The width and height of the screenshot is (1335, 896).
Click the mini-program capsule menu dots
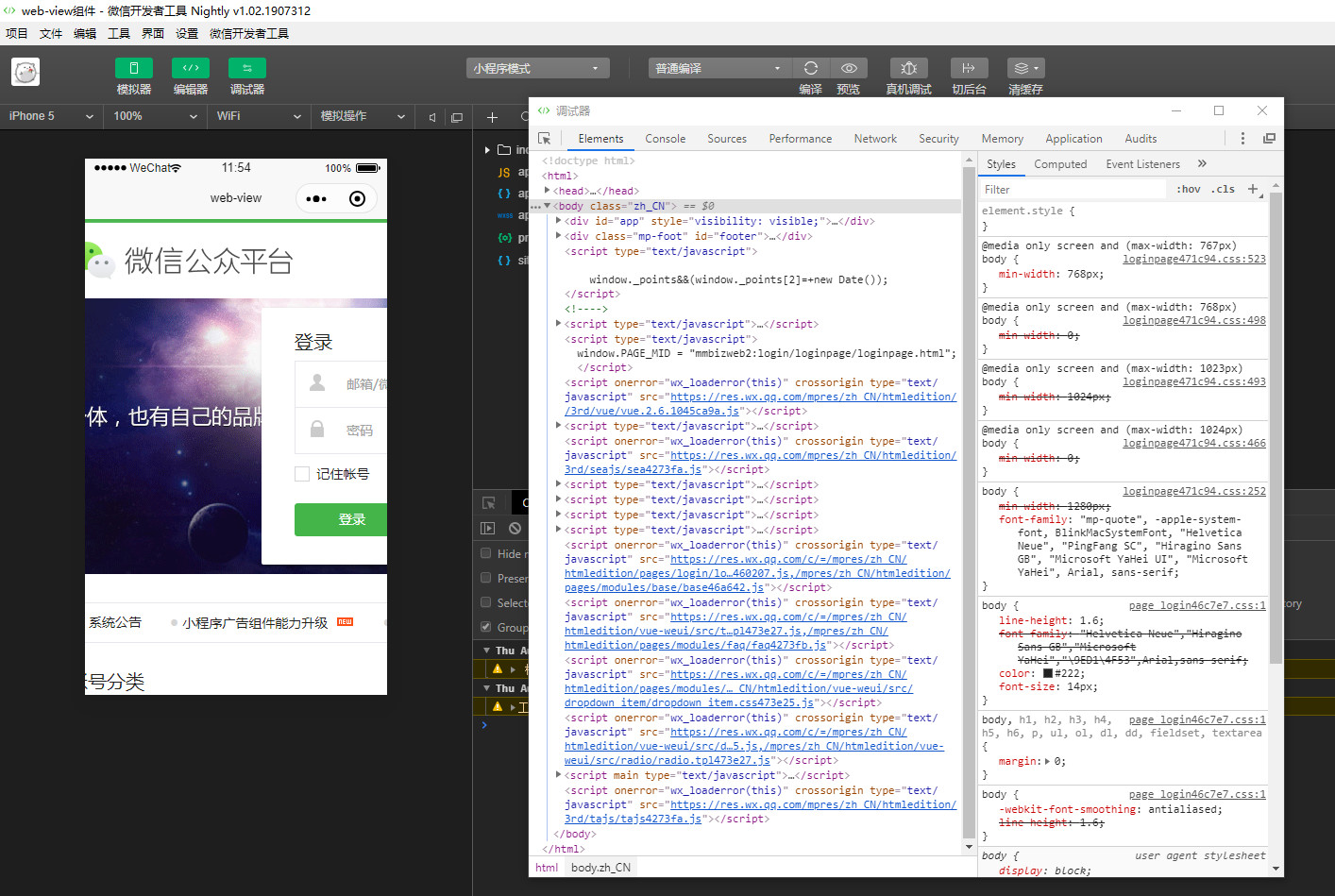click(316, 198)
